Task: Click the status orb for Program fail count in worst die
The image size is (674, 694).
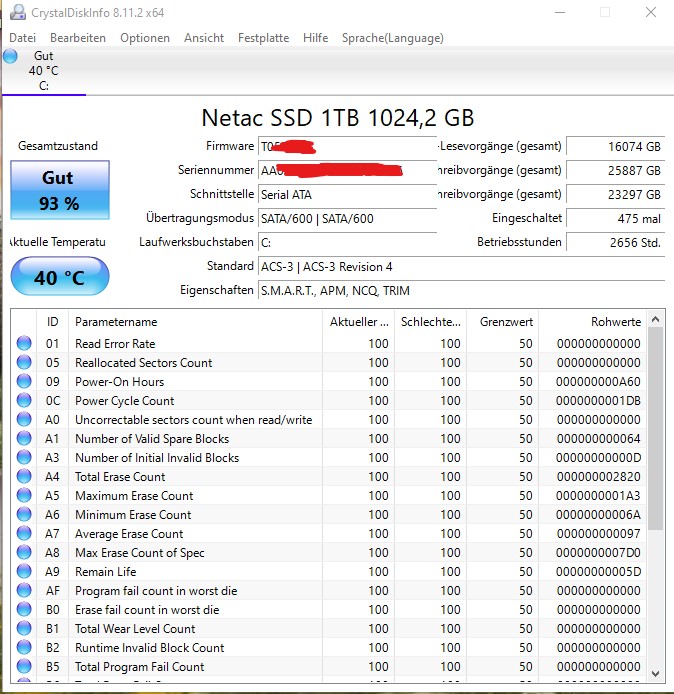Action: pyautogui.click(x=24, y=590)
